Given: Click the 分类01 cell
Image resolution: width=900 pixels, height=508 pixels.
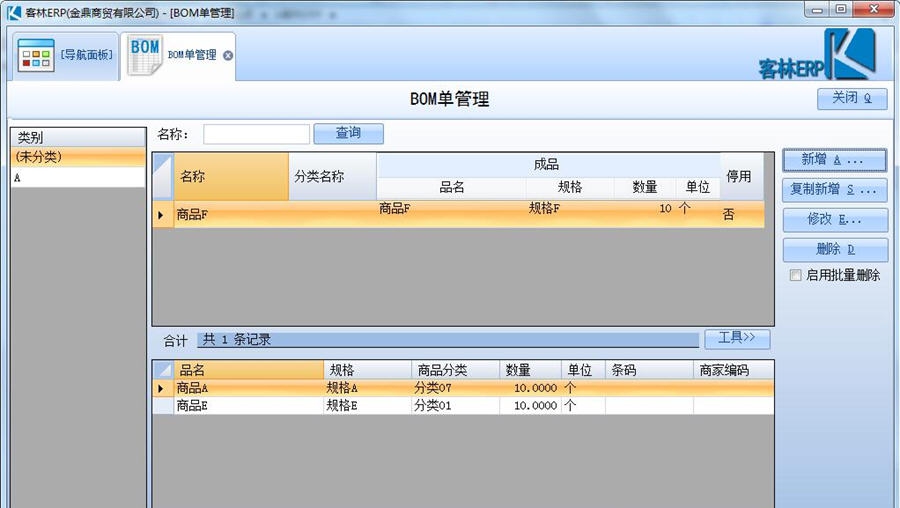Looking at the screenshot, I should point(455,405).
